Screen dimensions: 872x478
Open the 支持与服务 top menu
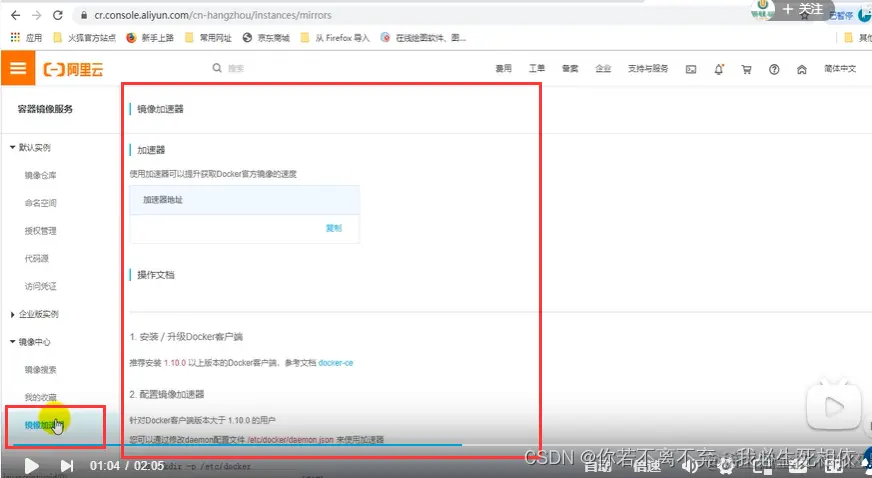[x=648, y=68]
